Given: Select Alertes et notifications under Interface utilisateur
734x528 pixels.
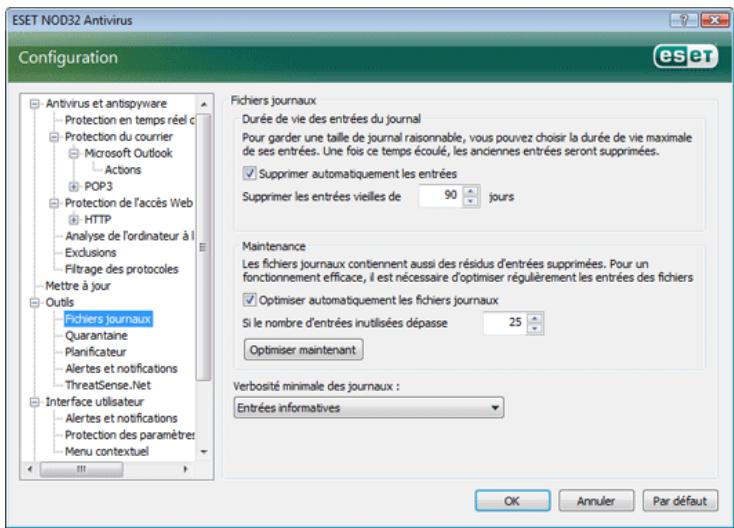Looking at the screenshot, I should [121, 418].
